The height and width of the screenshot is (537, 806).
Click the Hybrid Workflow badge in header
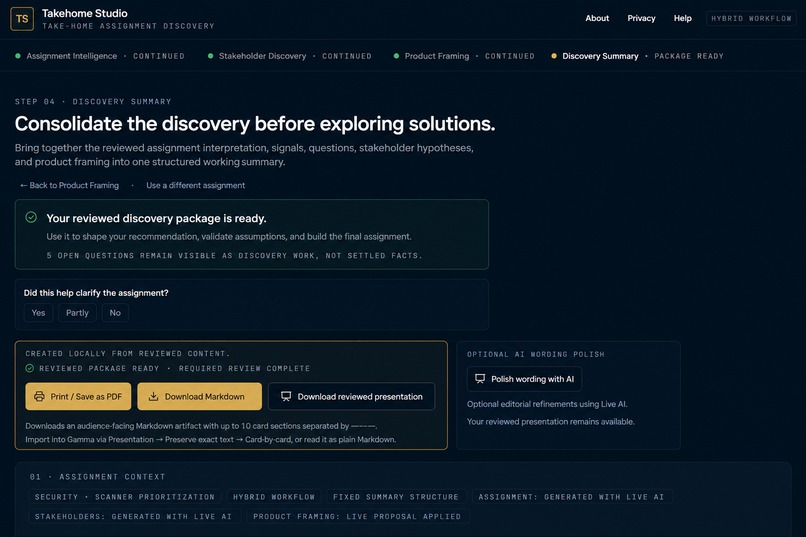click(x=751, y=18)
